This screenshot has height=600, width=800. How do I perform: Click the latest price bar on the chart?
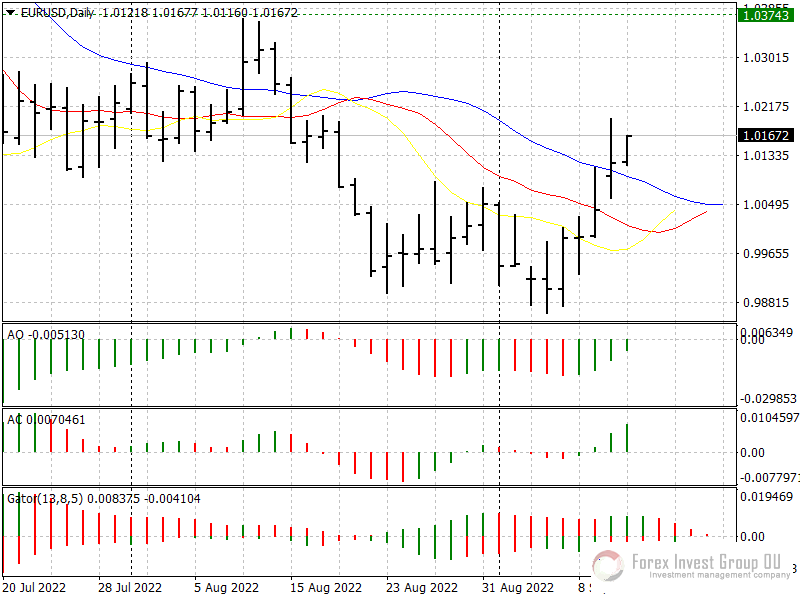click(627, 150)
